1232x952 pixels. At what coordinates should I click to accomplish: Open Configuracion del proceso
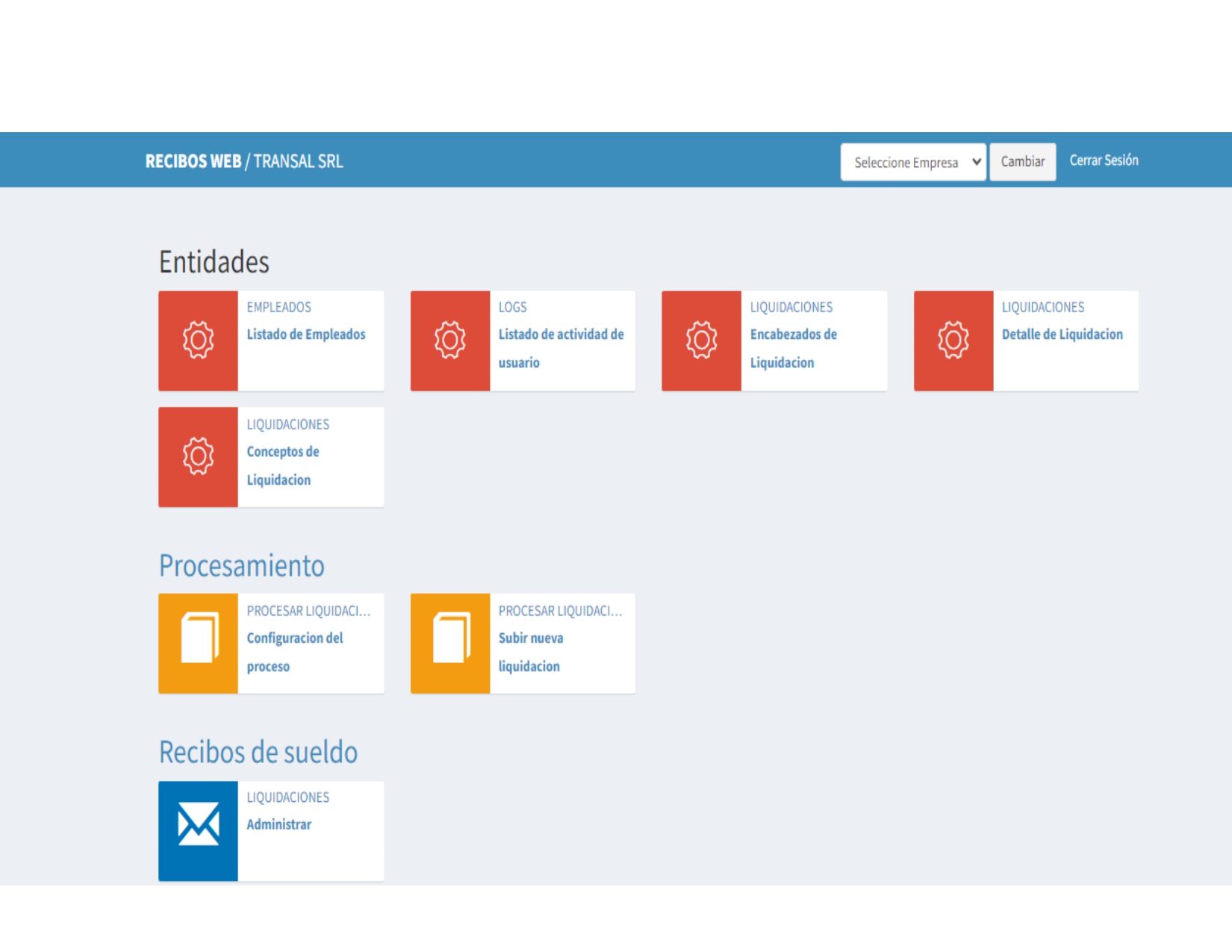point(296,652)
